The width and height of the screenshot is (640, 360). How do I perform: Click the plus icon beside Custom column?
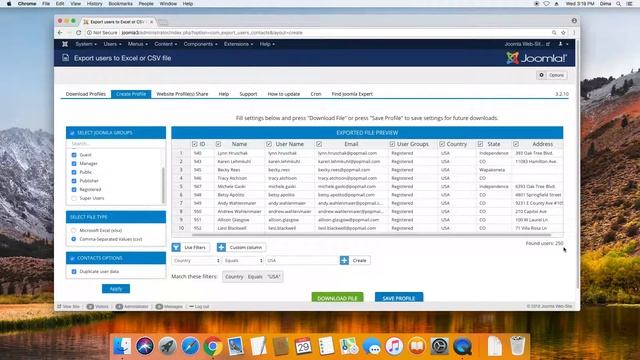pyautogui.click(x=221, y=247)
